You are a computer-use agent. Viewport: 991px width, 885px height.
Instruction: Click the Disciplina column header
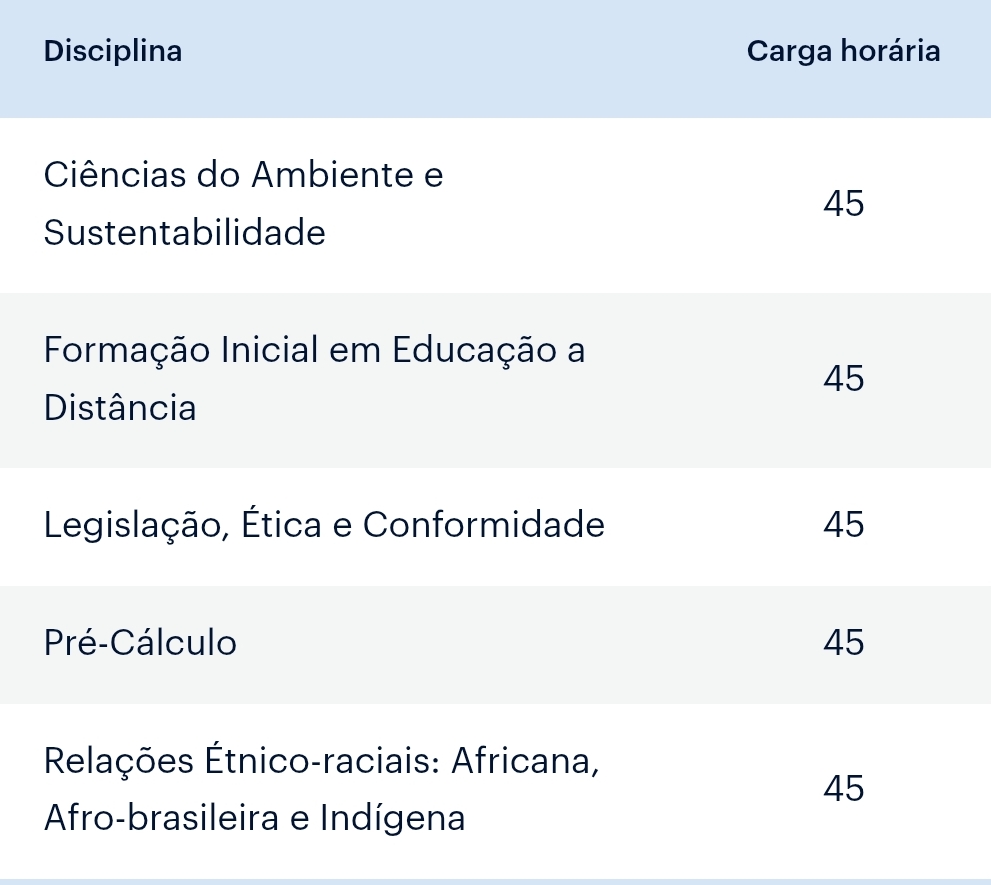(x=113, y=51)
